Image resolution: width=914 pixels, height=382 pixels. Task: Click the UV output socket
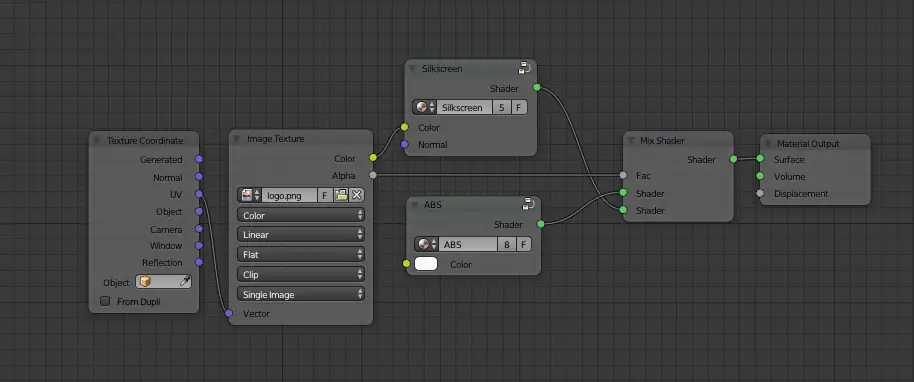pos(199,194)
